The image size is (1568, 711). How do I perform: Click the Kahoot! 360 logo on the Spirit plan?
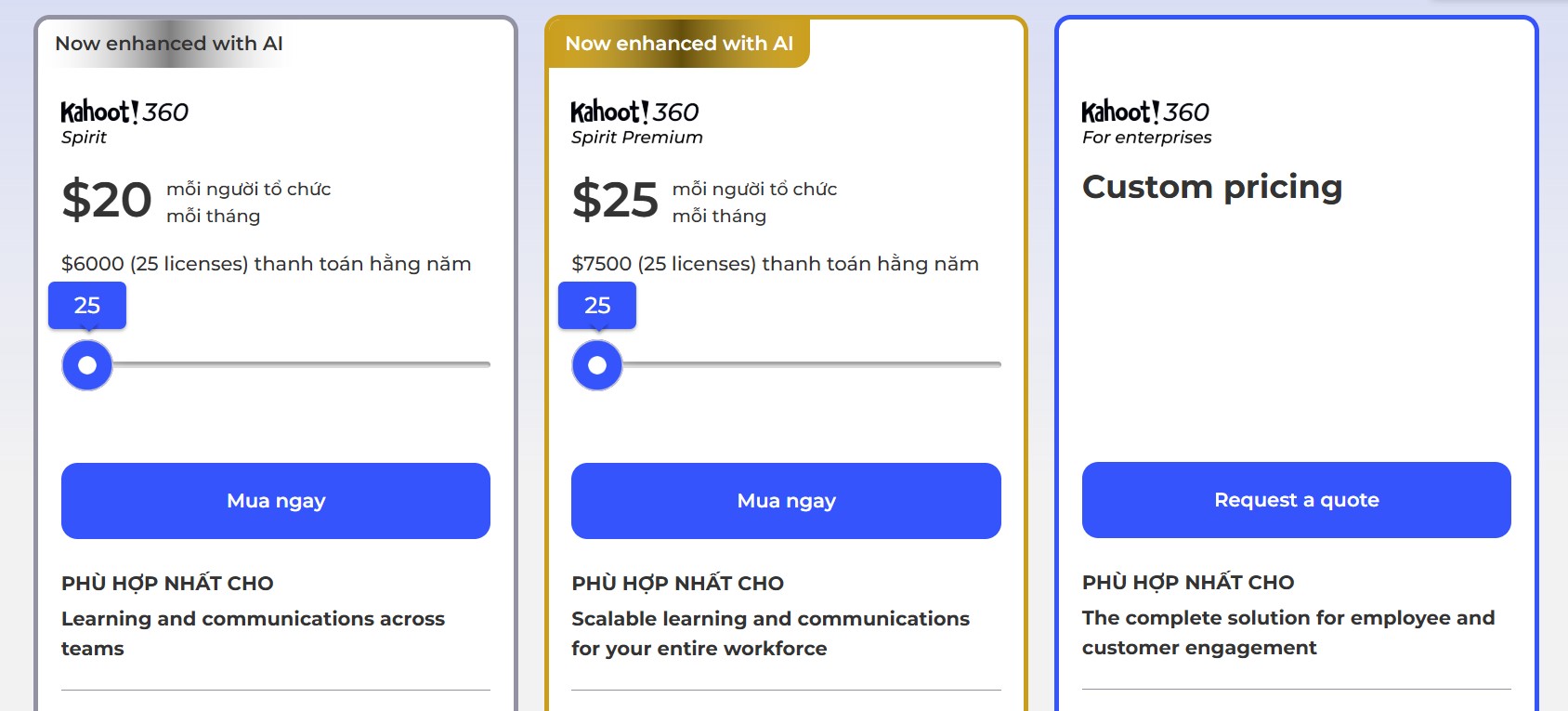(x=124, y=112)
